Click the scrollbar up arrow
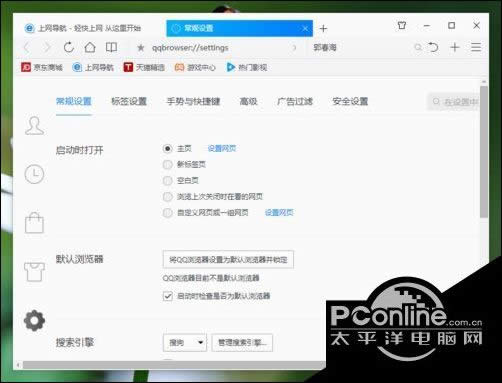The image size is (502, 383). click(484, 82)
